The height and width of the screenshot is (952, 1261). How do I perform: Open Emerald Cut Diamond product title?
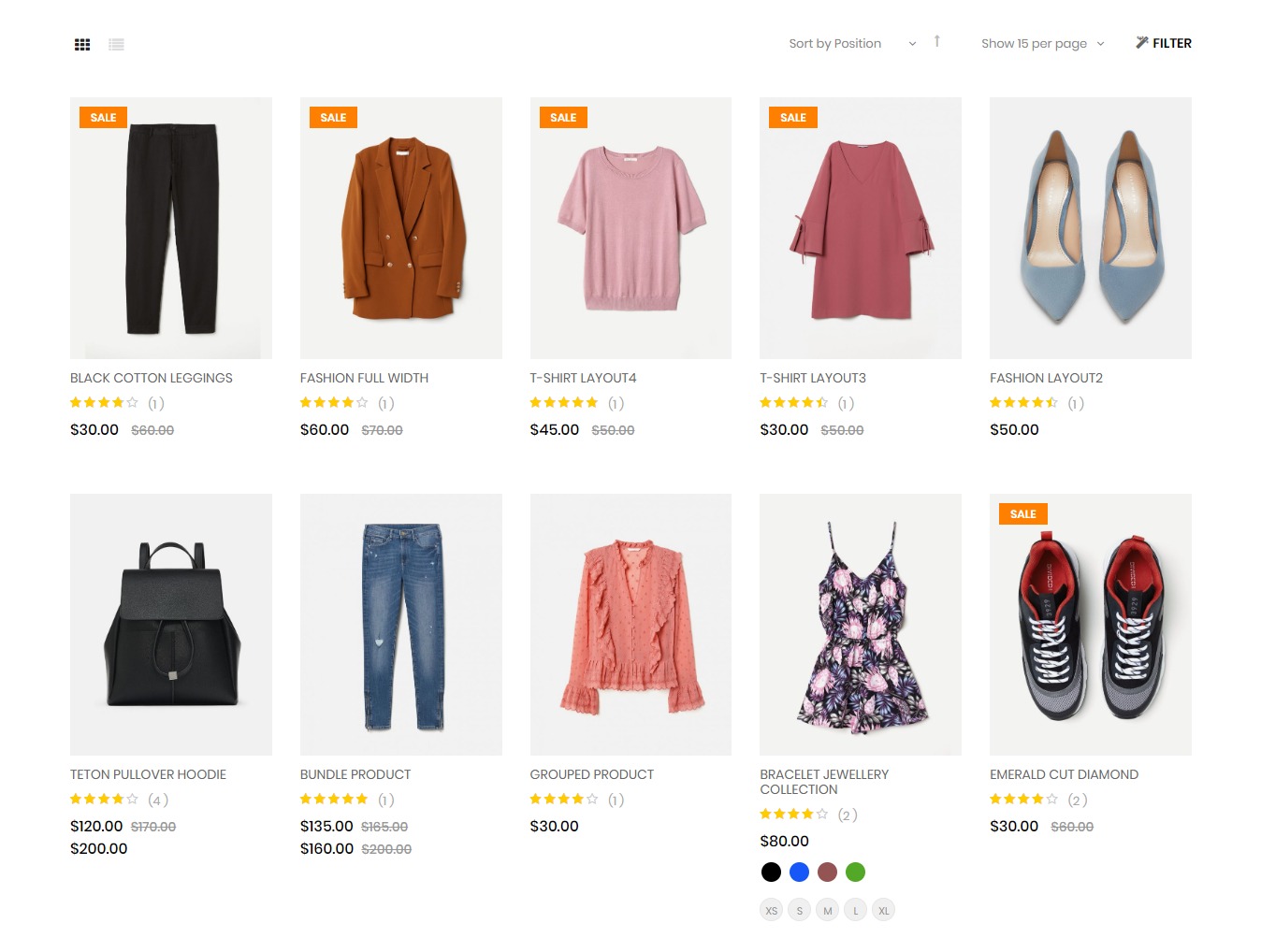(1064, 774)
